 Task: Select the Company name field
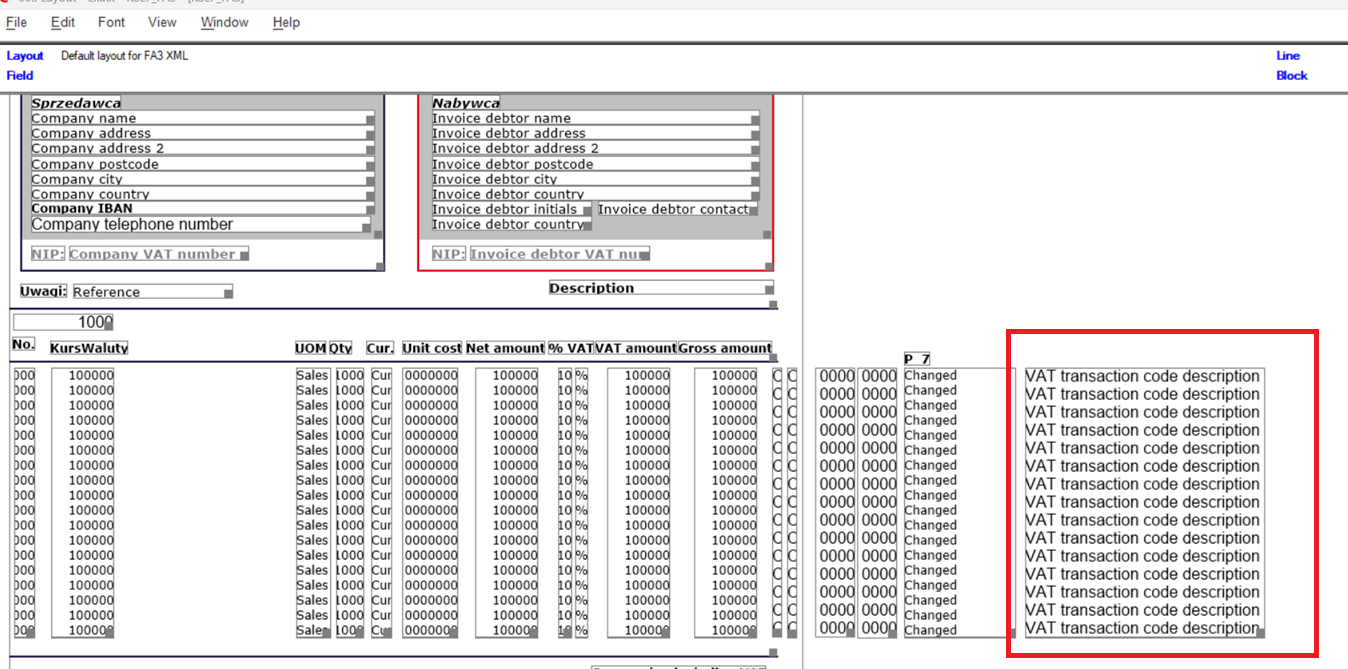pos(200,118)
